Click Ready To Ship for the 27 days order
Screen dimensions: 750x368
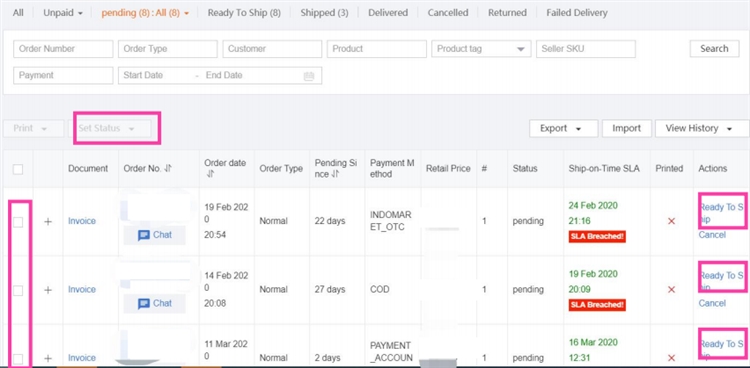click(722, 281)
